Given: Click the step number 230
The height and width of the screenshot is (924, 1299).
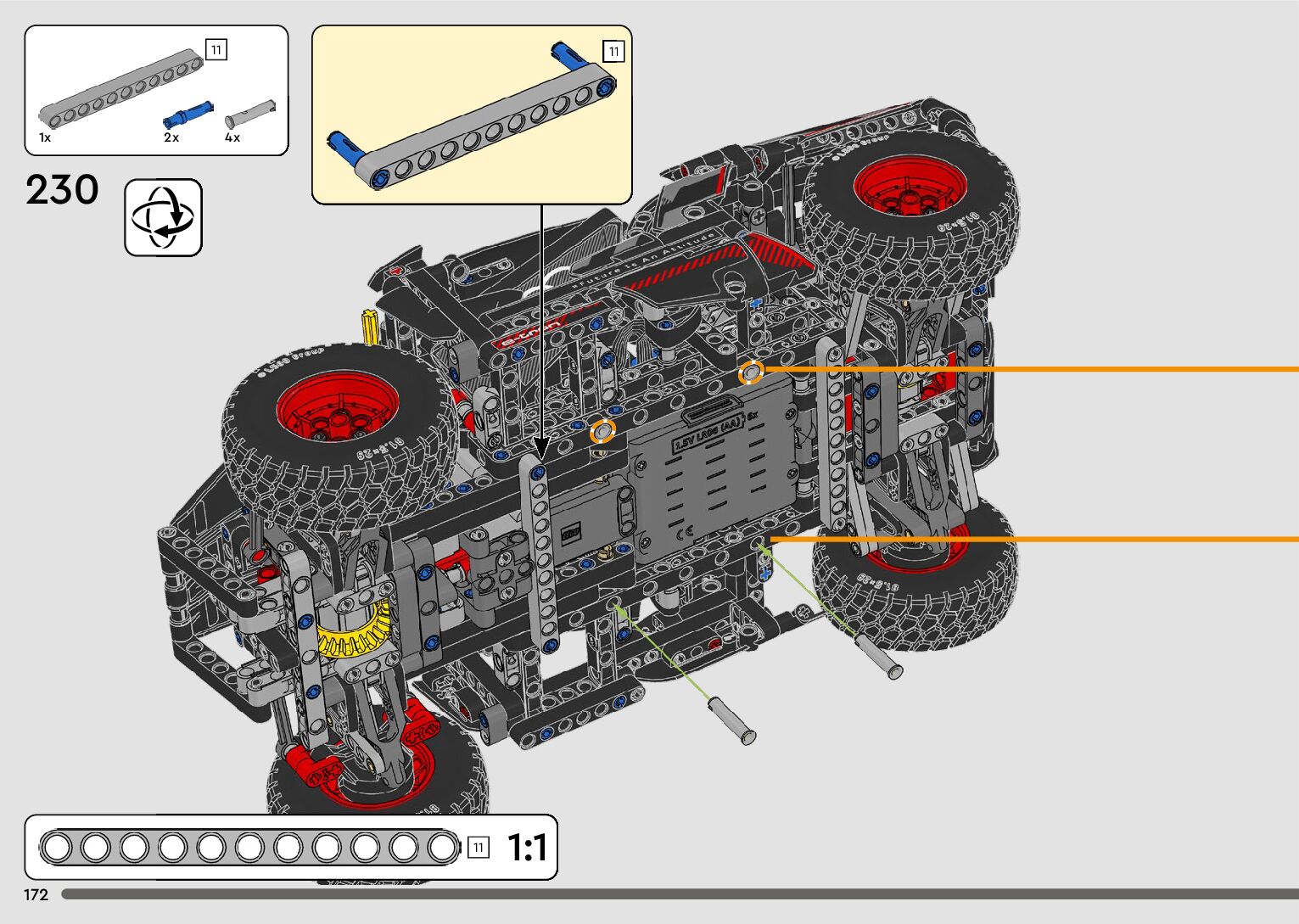Looking at the screenshot, I should (62, 190).
